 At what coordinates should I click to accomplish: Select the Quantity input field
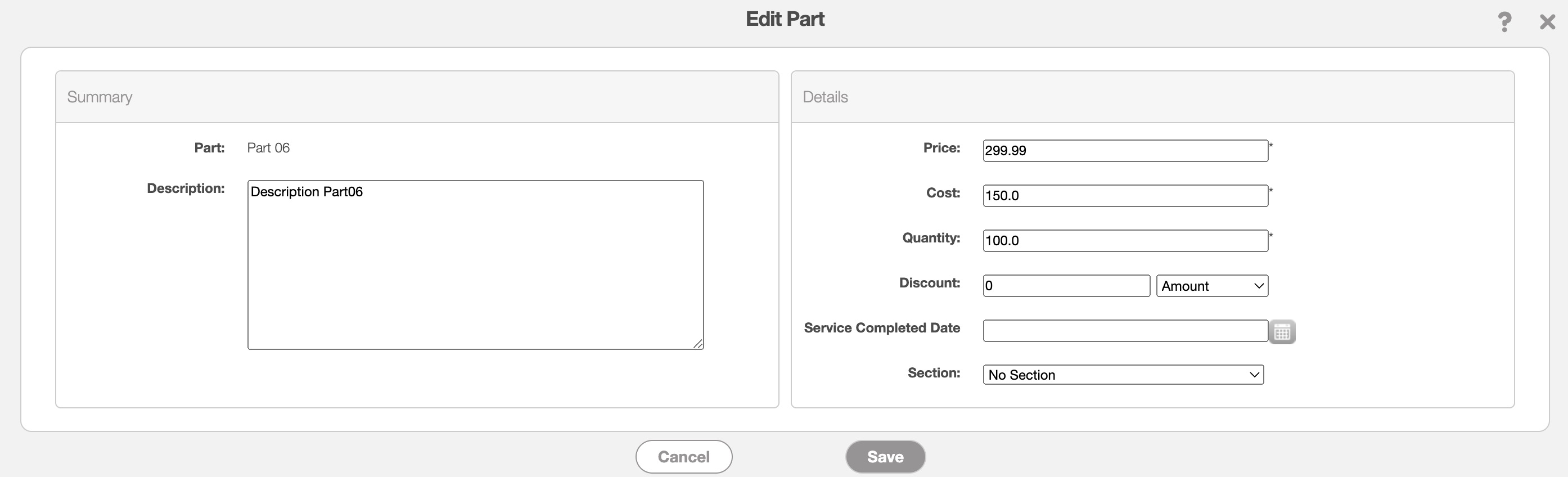pyautogui.click(x=1125, y=241)
